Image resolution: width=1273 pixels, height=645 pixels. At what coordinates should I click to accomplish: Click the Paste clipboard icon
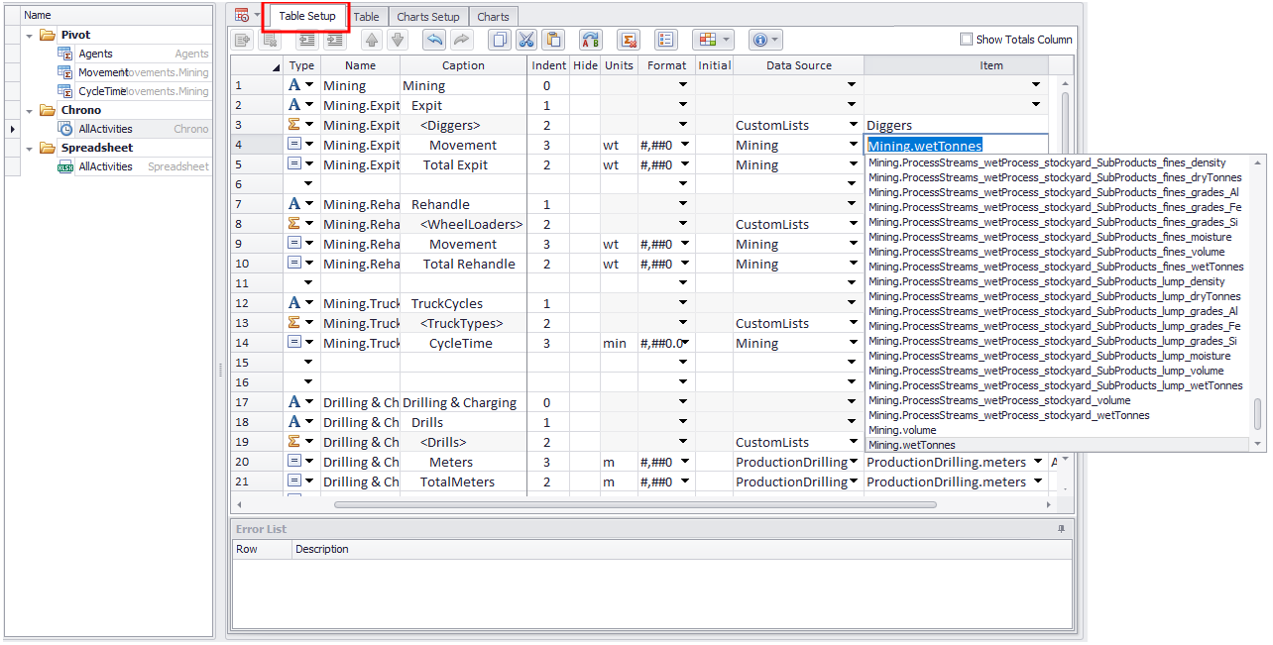point(553,40)
